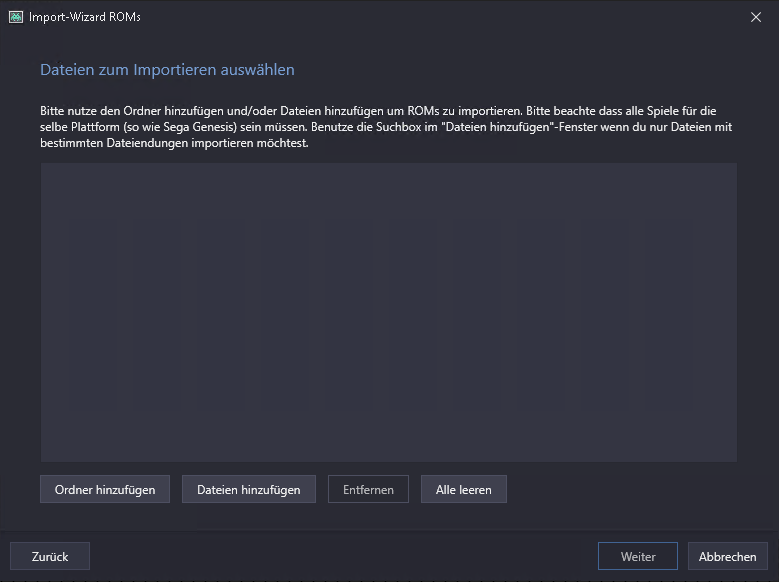Proceed by clicking "Weiter"
The height and width of the screenshot is (582, 779).
[x=637, y=556]
